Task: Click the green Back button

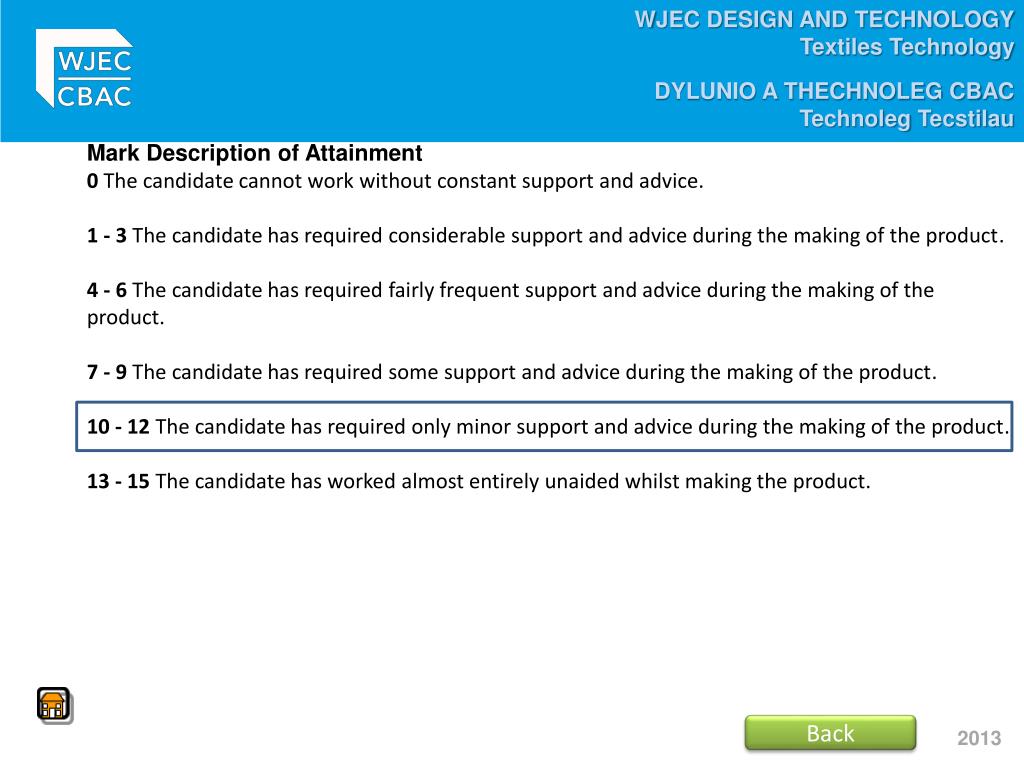Action: tap(830, 733)
